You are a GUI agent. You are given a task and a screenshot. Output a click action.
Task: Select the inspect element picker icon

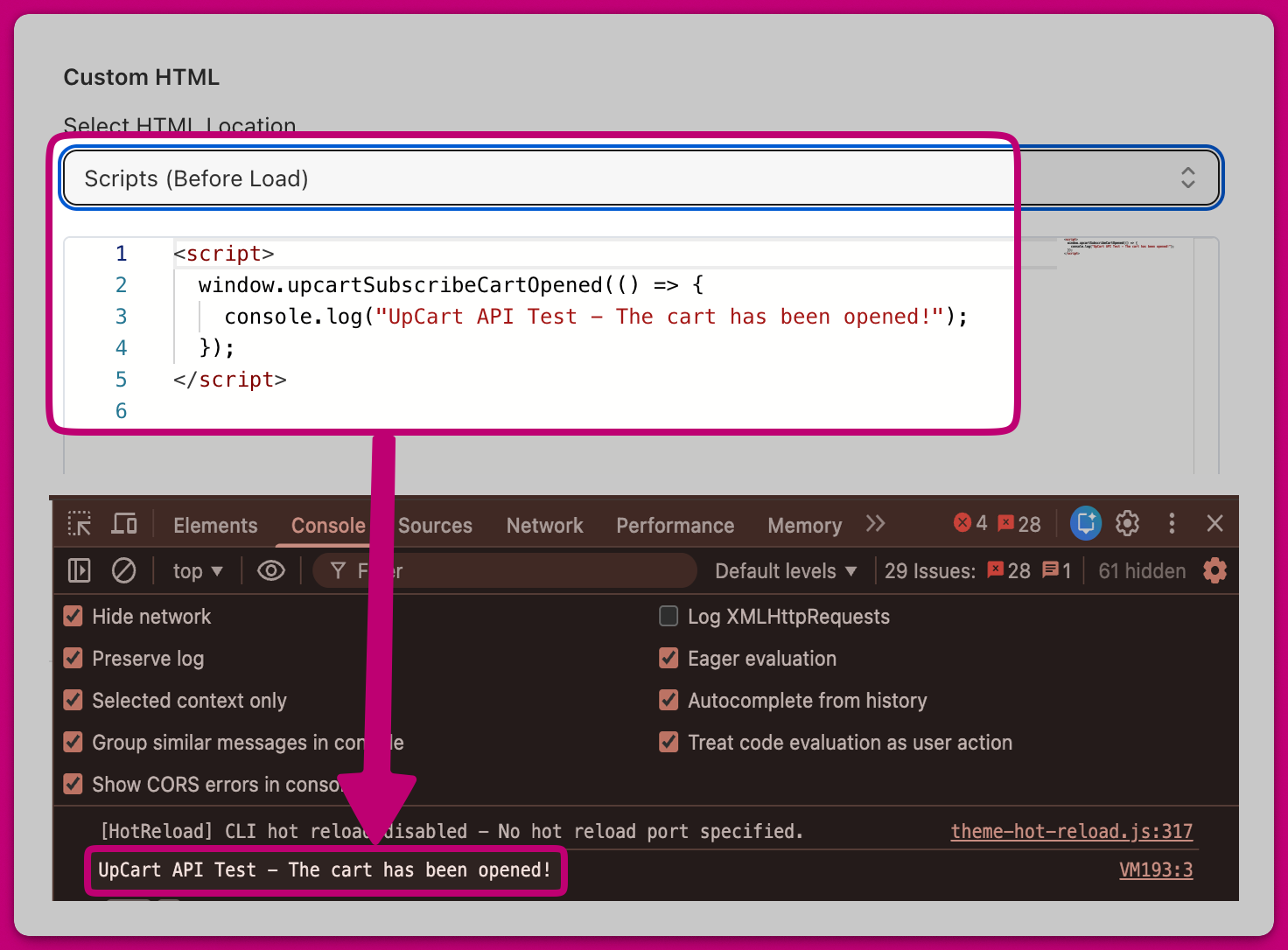[80, 524]
